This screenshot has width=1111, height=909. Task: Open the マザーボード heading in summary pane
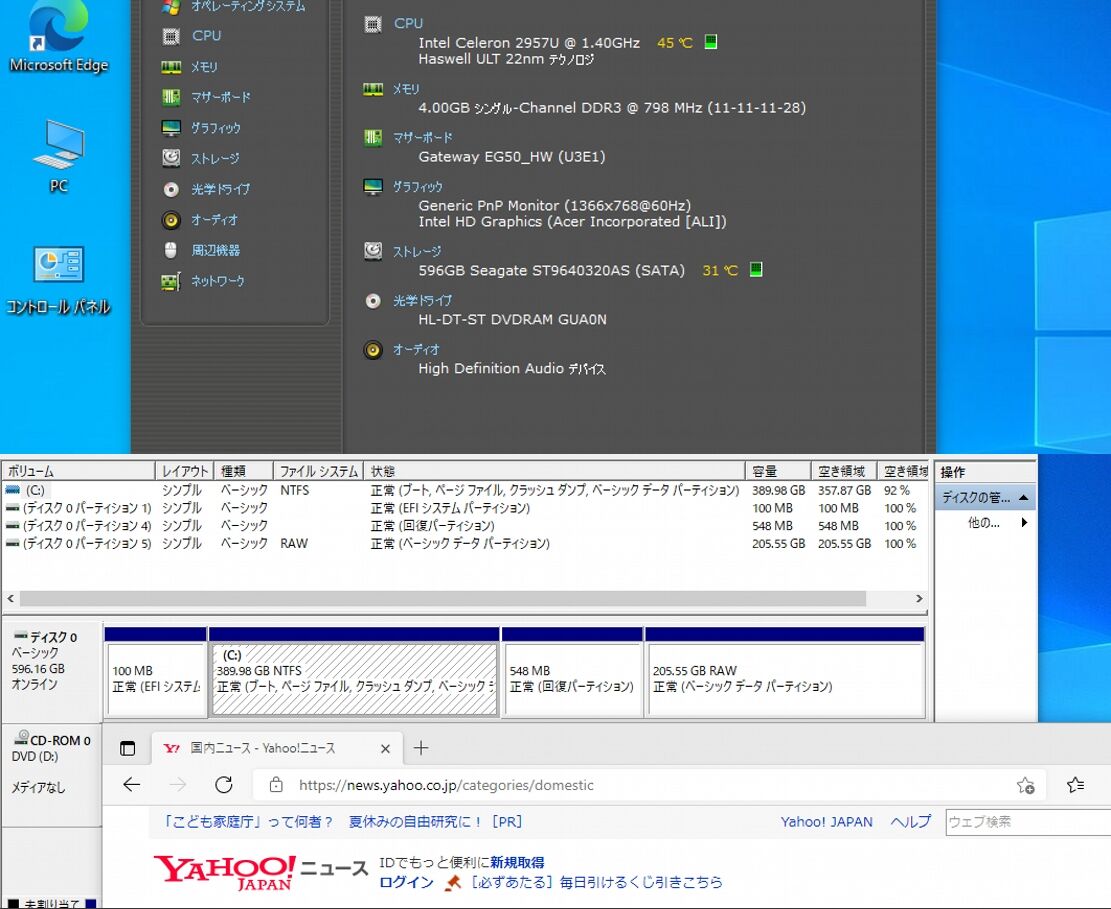pyautogui.click(x=422, y=137)
